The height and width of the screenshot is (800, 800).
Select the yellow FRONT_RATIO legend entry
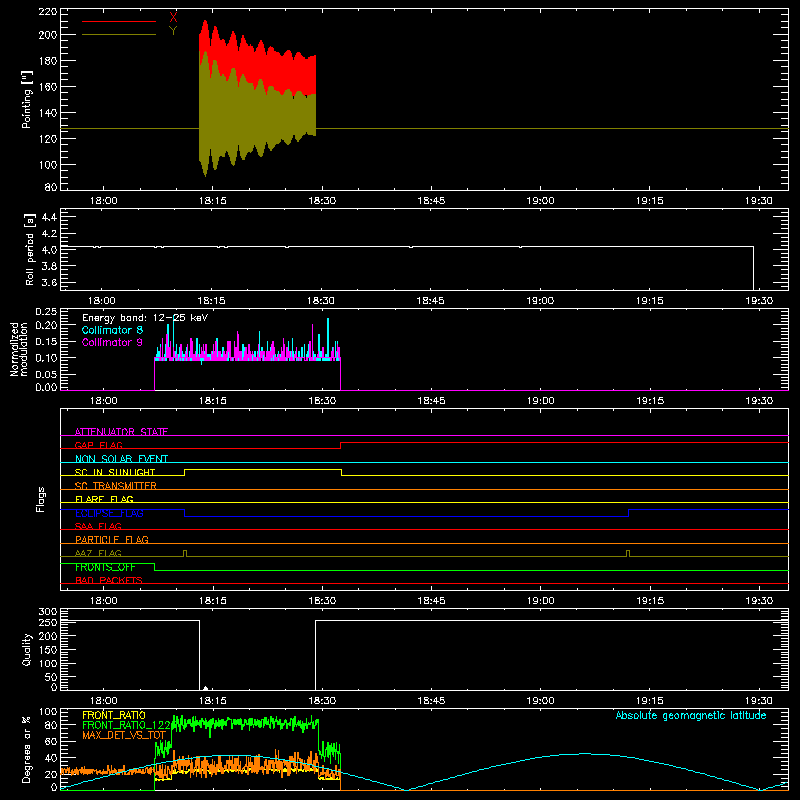point(114,715)
